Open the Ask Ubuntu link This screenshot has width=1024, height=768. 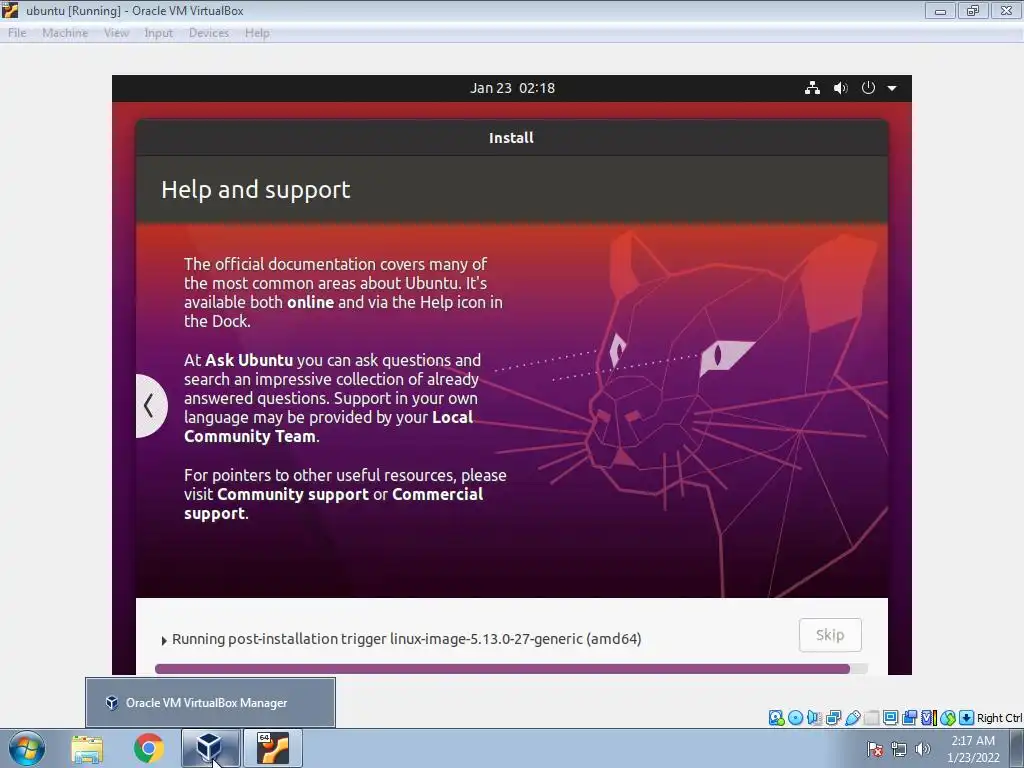249,360
